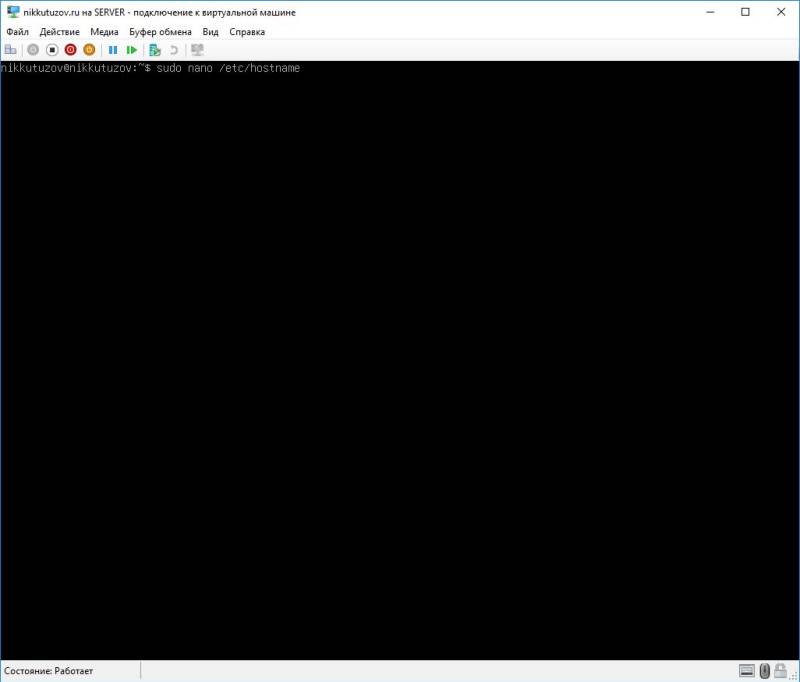Create a checkpoint of the machine

pyautogui.click(x=153, y=49)
